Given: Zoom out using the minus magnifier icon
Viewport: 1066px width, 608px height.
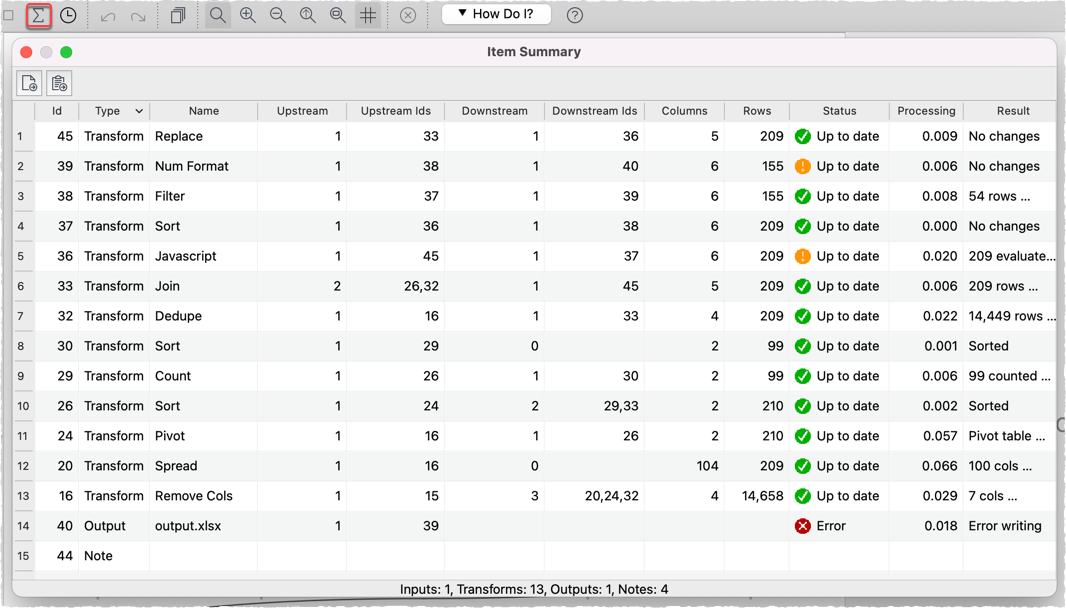Looking at the screenshot, I should (278, 15).
